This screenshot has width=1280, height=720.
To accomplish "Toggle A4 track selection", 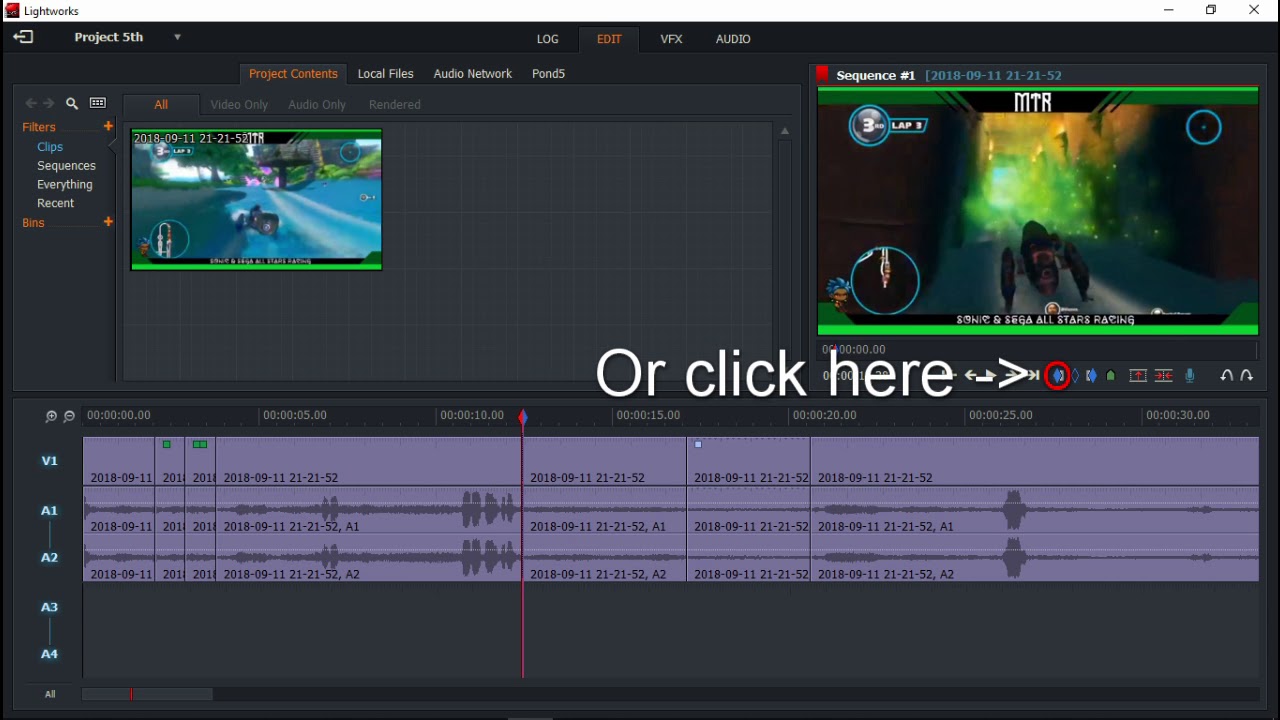I will point(49,654).
